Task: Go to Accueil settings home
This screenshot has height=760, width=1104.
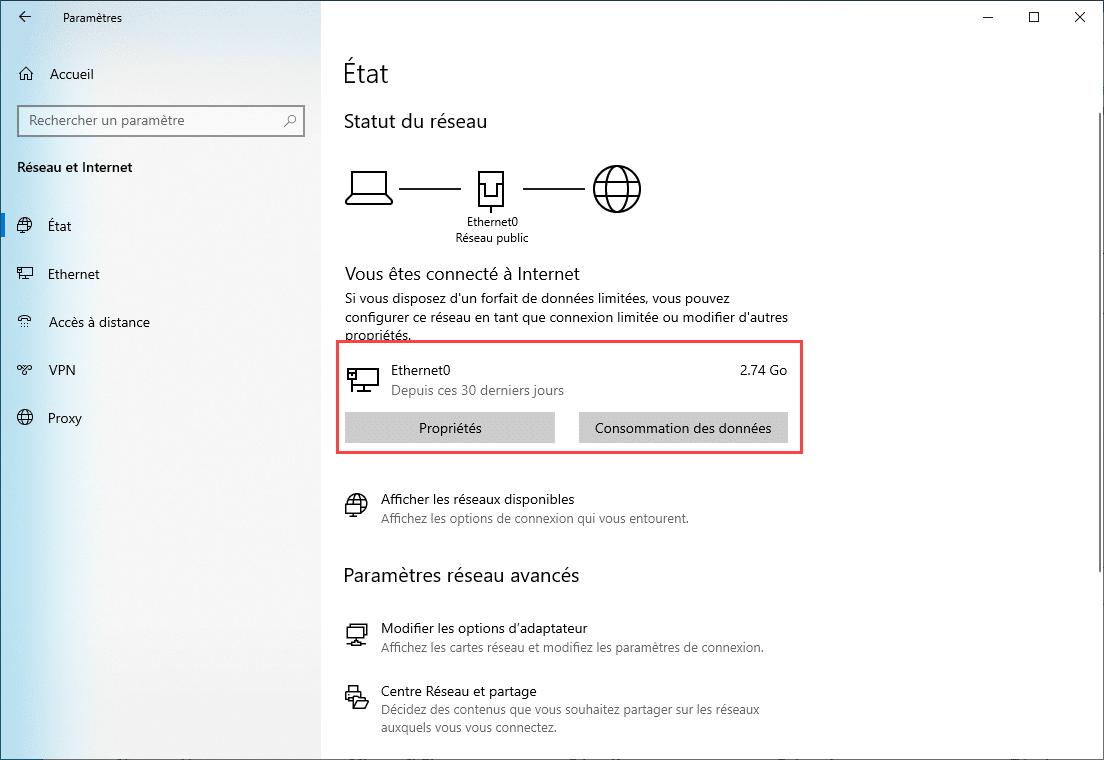Action: tap(161, 74)
